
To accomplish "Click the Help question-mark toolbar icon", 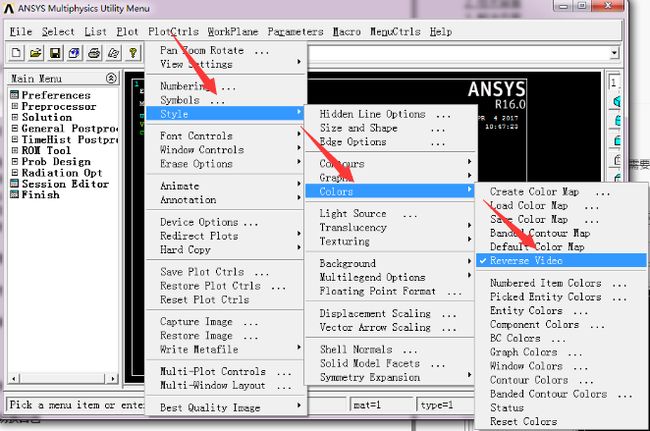I will point(133,53).
